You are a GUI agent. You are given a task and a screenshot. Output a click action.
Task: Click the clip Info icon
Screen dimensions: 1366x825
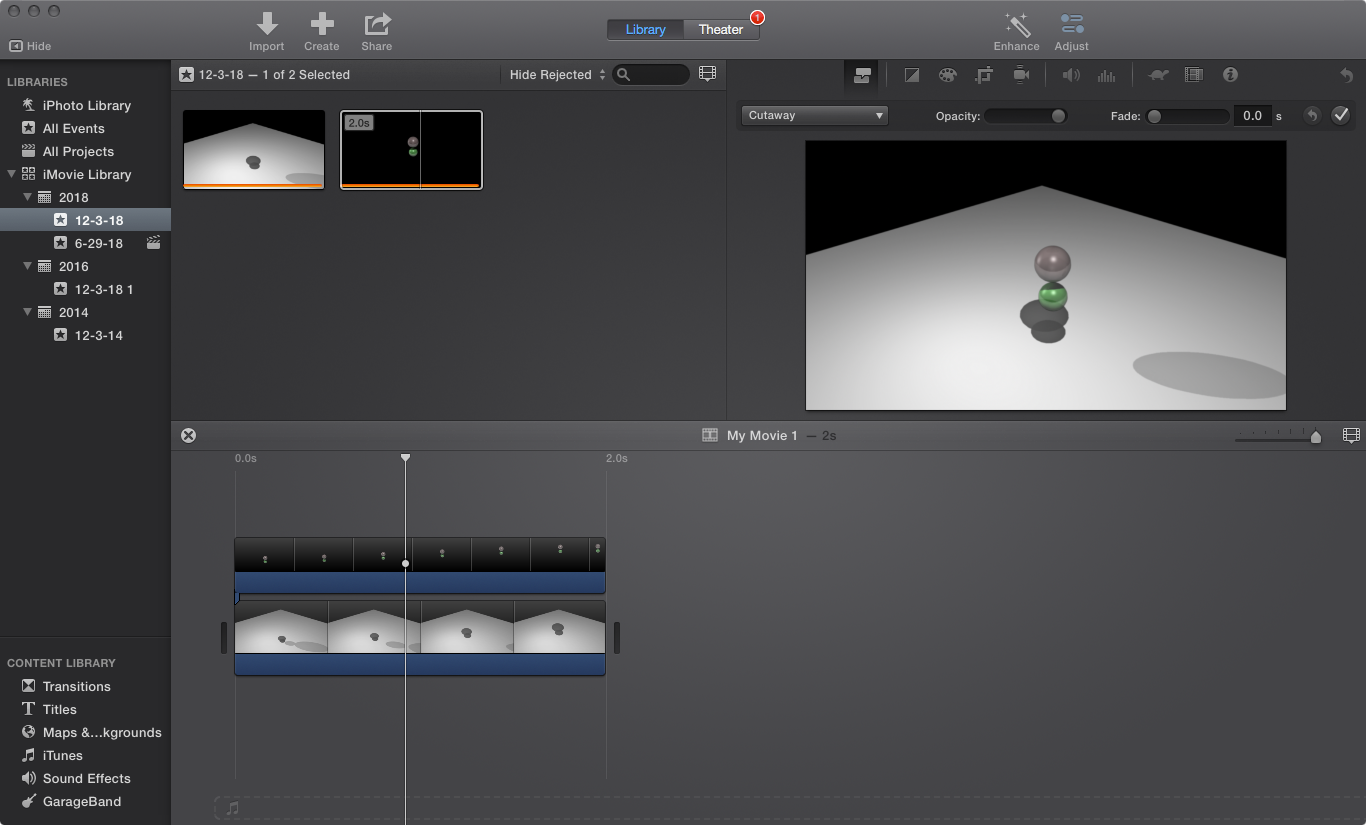pyautogui.click(x=1230, y=74)
